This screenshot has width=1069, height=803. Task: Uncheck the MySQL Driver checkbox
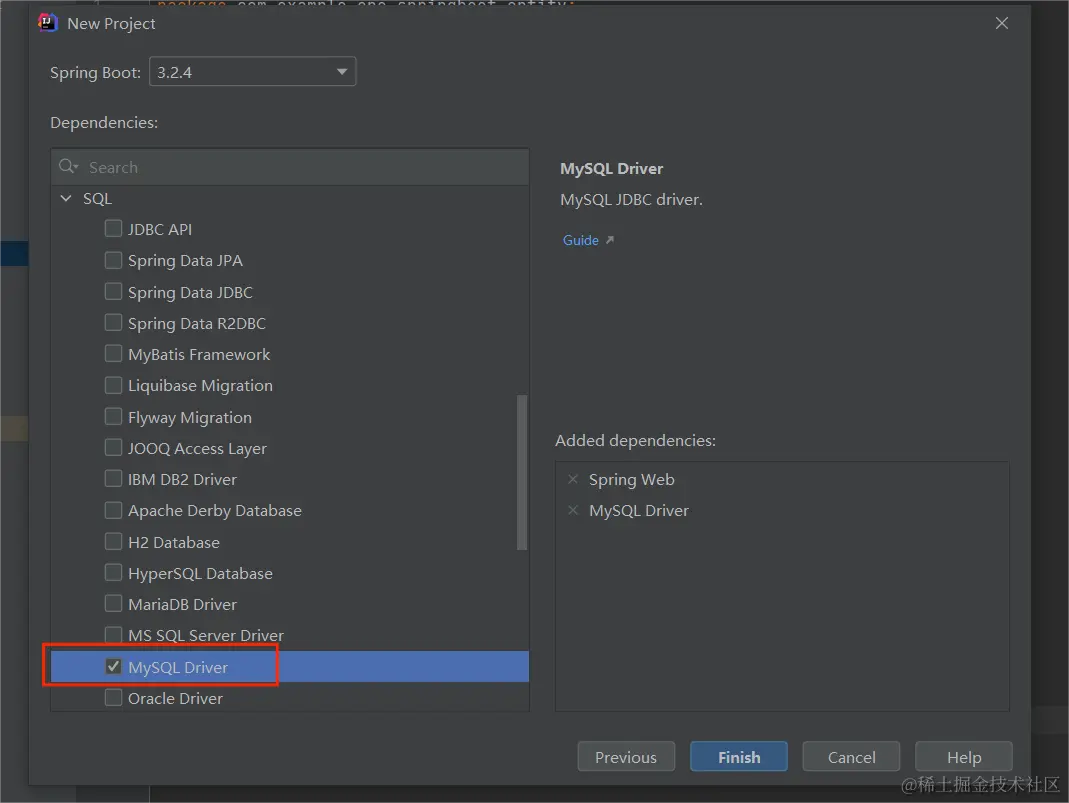(113, 666)
